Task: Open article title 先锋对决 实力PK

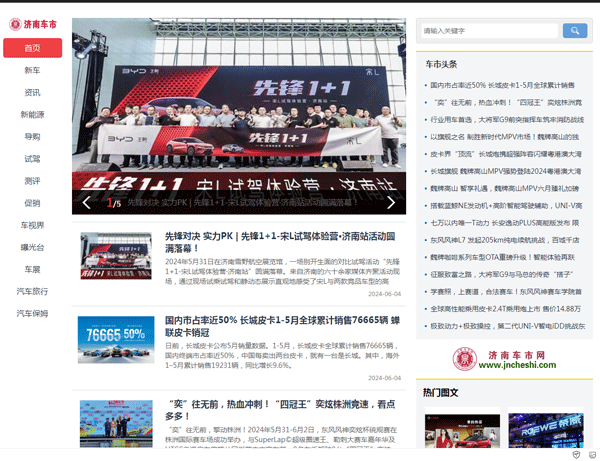Action: point(280,242)
